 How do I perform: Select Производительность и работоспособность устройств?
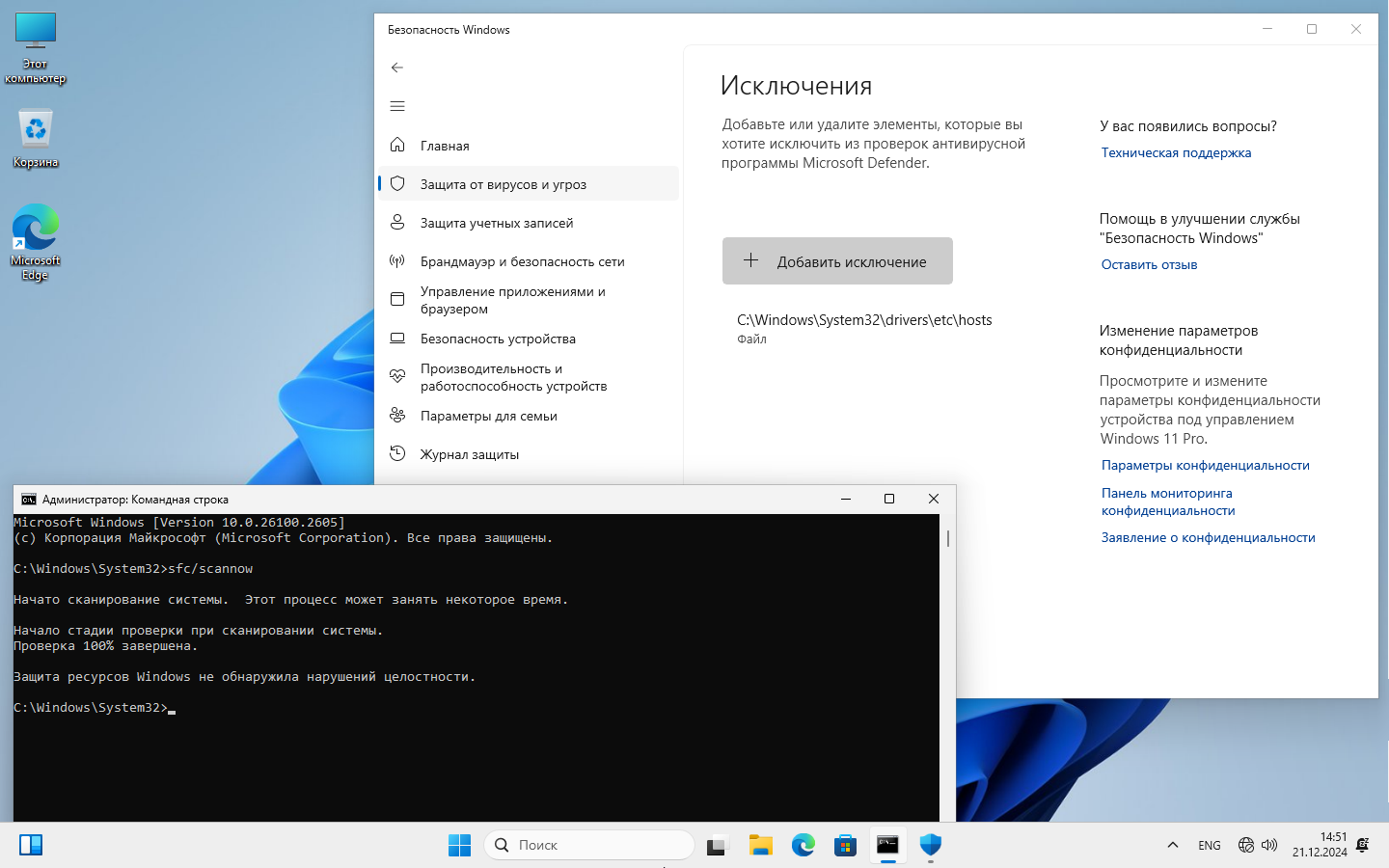tap(529, 377)
